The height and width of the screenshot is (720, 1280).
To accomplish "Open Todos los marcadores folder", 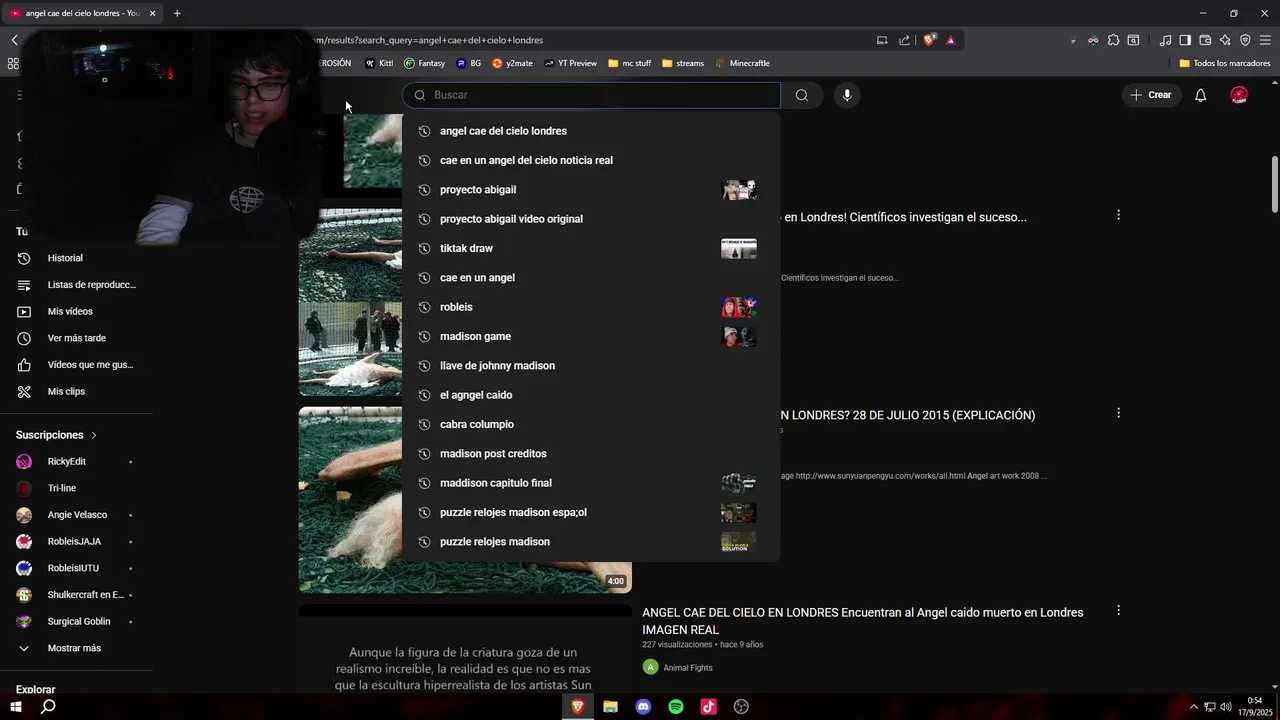I will [1225, 63].
